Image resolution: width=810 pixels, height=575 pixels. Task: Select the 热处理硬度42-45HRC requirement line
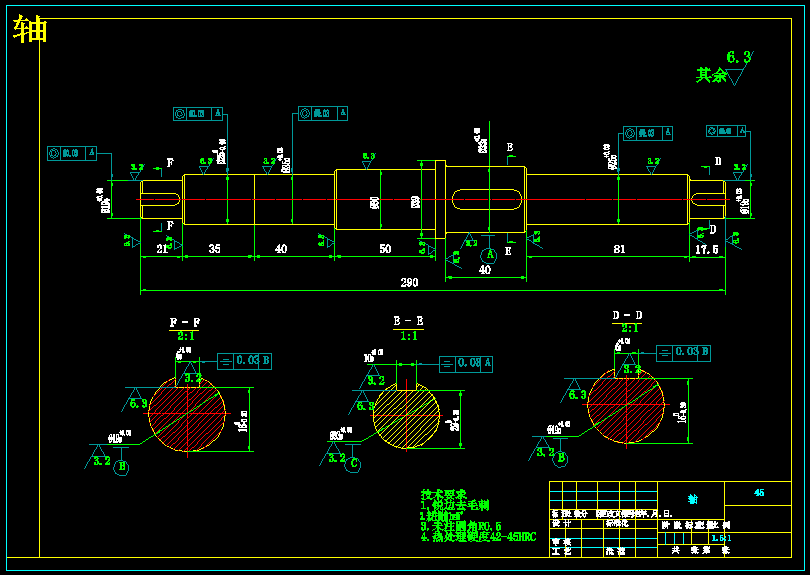[478, 537]
